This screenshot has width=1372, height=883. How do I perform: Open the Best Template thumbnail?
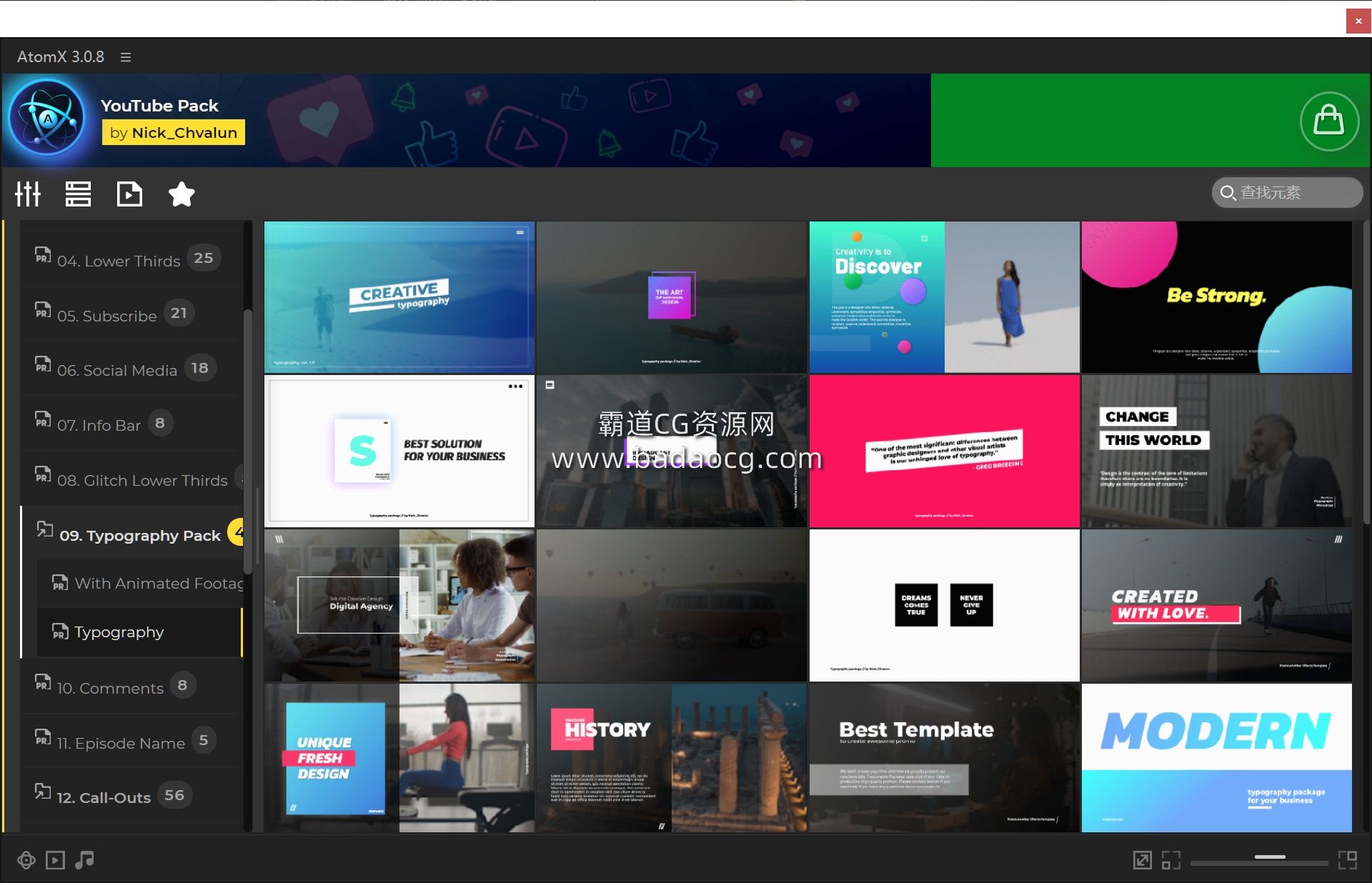[944, 758]
